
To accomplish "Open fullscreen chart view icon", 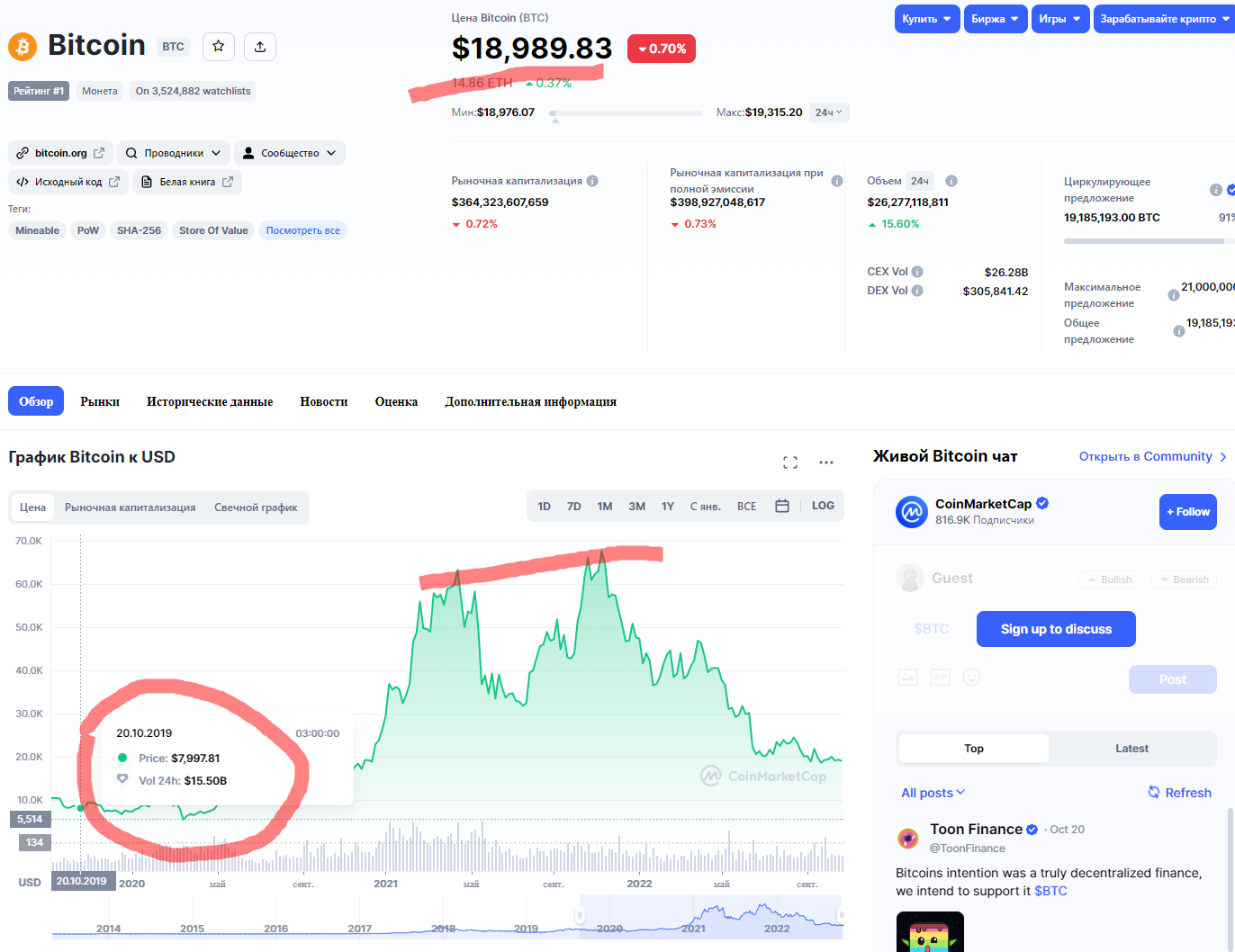I will tap(790, 463).
